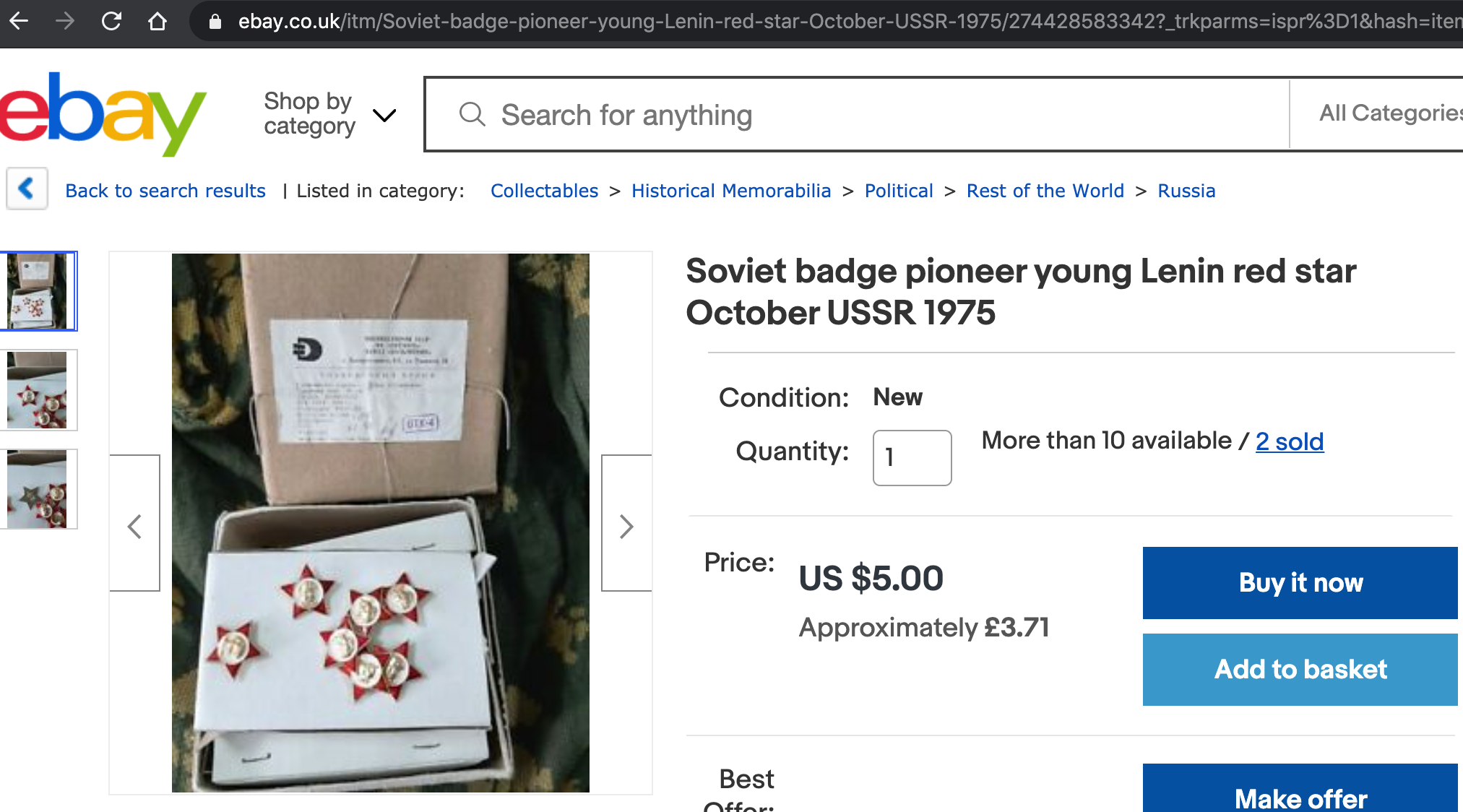Screen dimensions: 1463x812
Task: Select the second product thumbnail
Action: 38,390
